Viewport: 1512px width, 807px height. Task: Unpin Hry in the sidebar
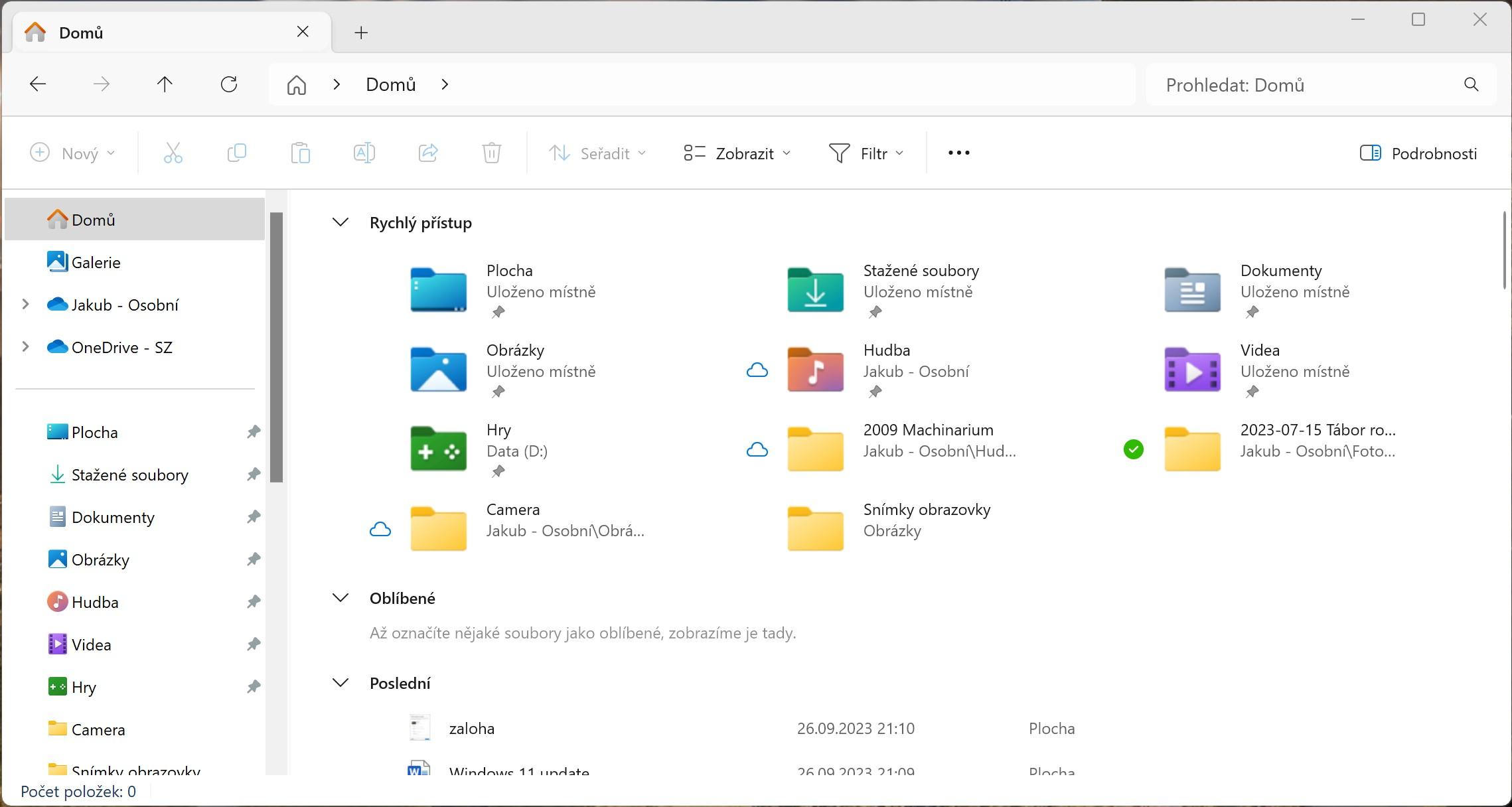point(254,687)
